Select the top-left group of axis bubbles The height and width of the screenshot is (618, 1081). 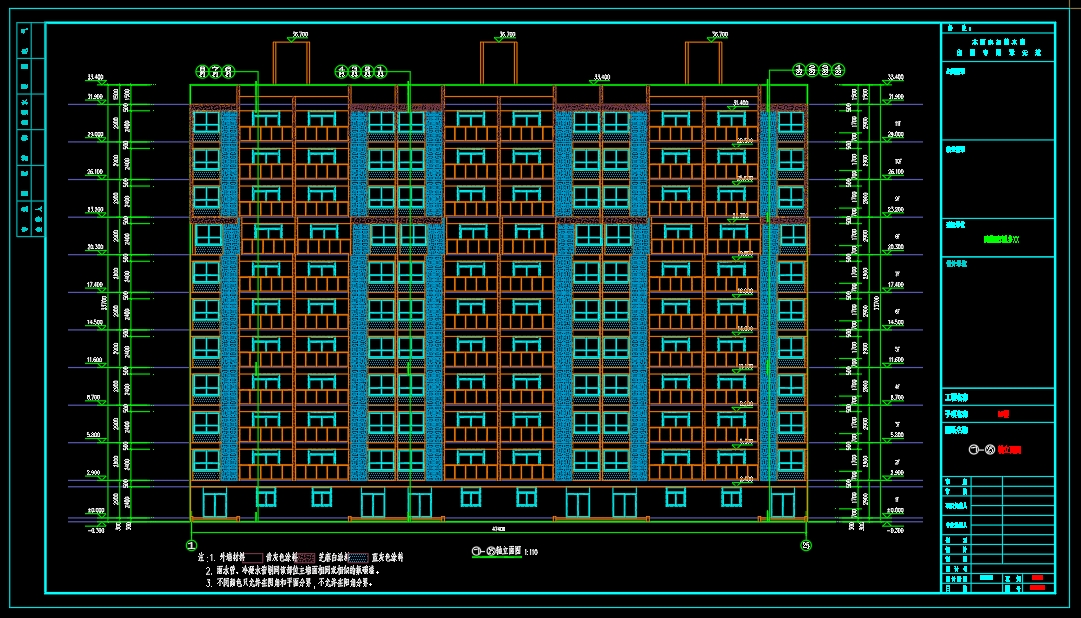pyautogui.click(x=215, y=71)
